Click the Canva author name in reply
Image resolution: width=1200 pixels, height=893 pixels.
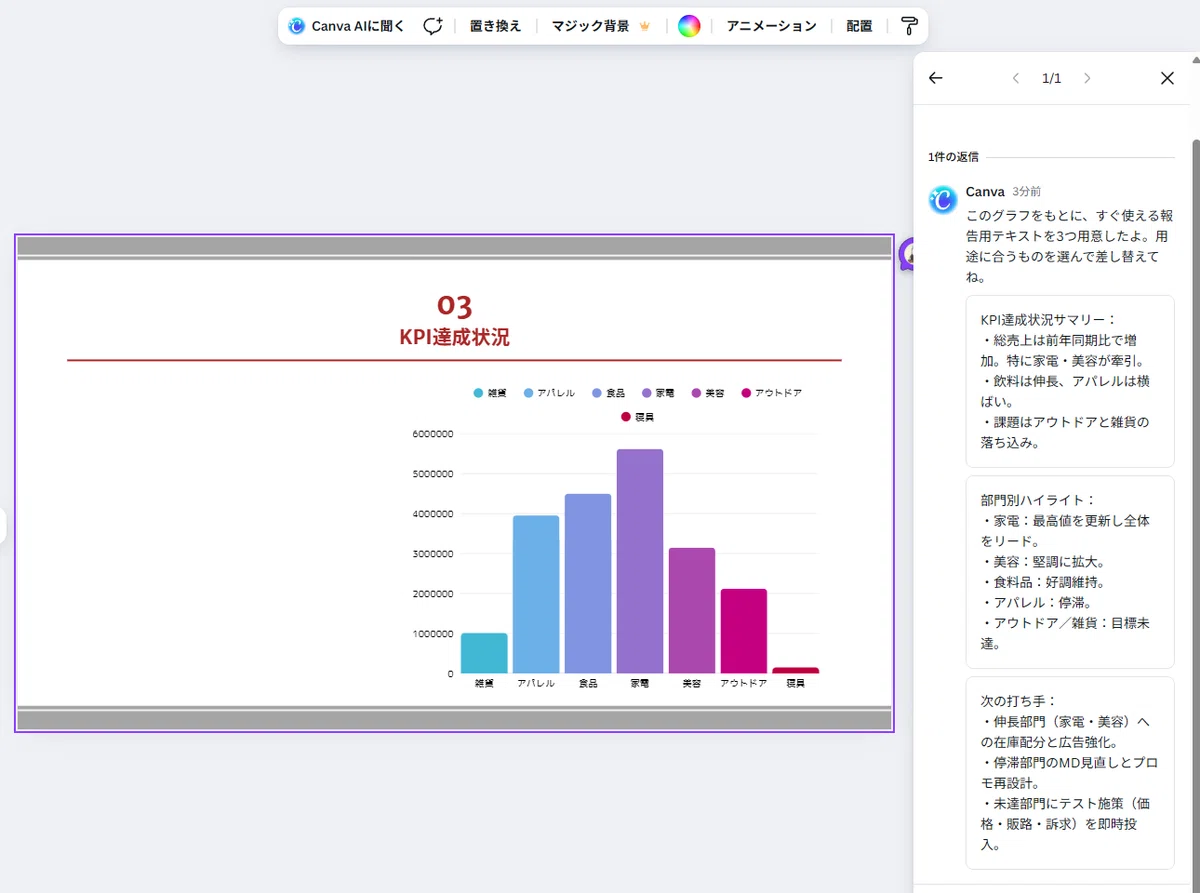(985, 191)
